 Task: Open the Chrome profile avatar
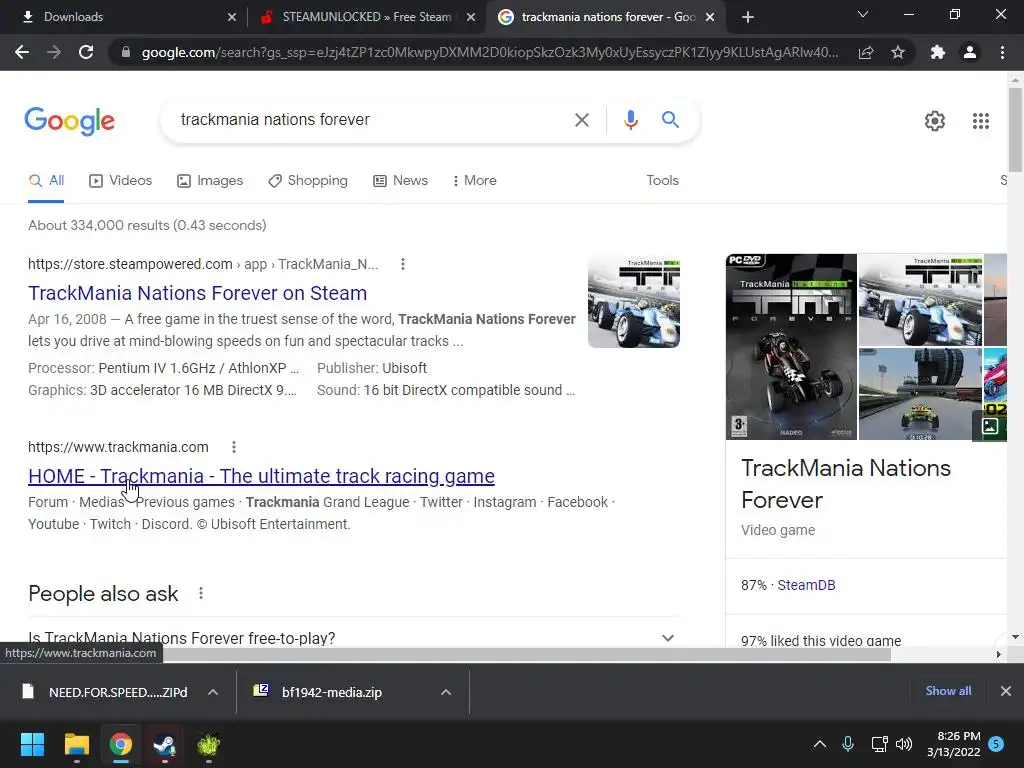pos(970,52)
